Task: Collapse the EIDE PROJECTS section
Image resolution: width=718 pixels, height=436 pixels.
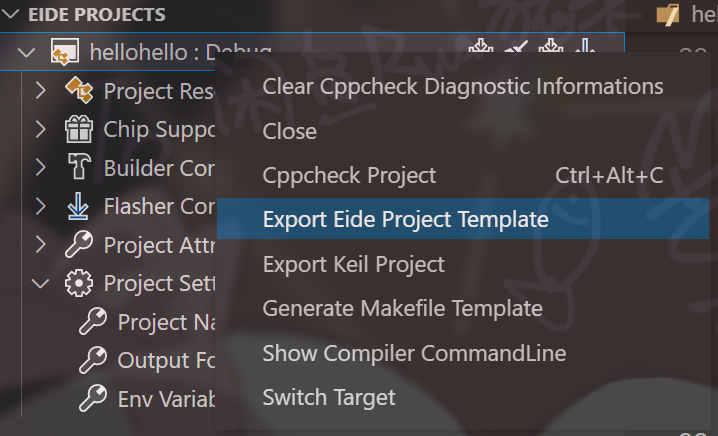Action: tap(10, 15)
